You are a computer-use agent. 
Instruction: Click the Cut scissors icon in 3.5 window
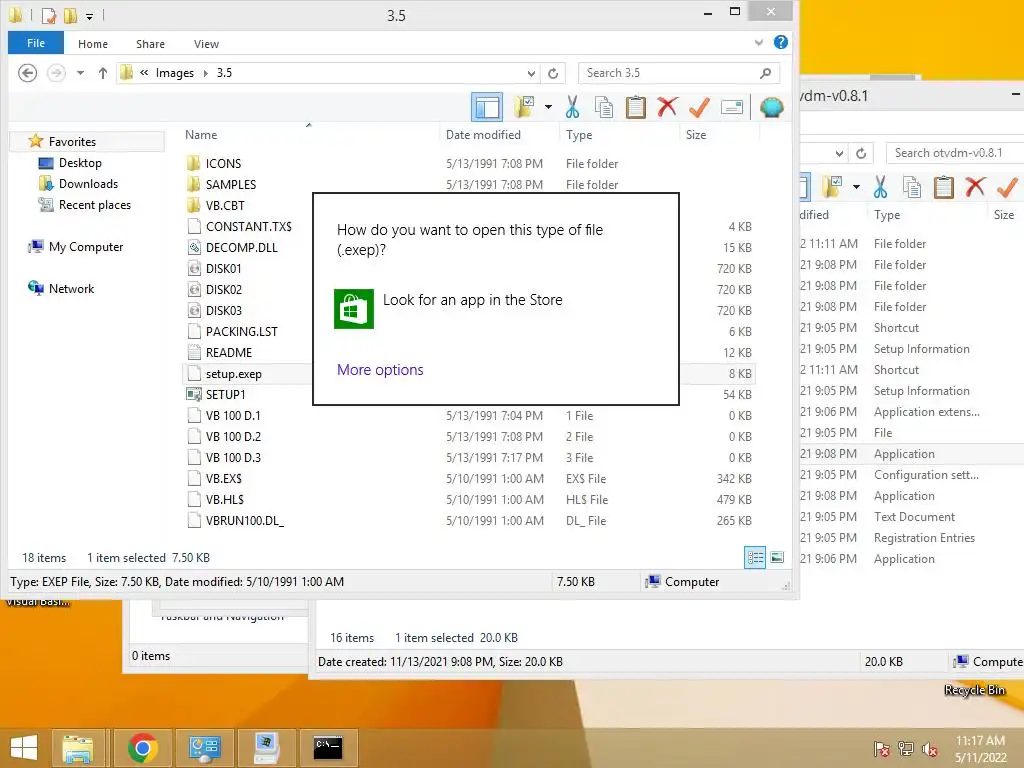click(x=572, y=107)
